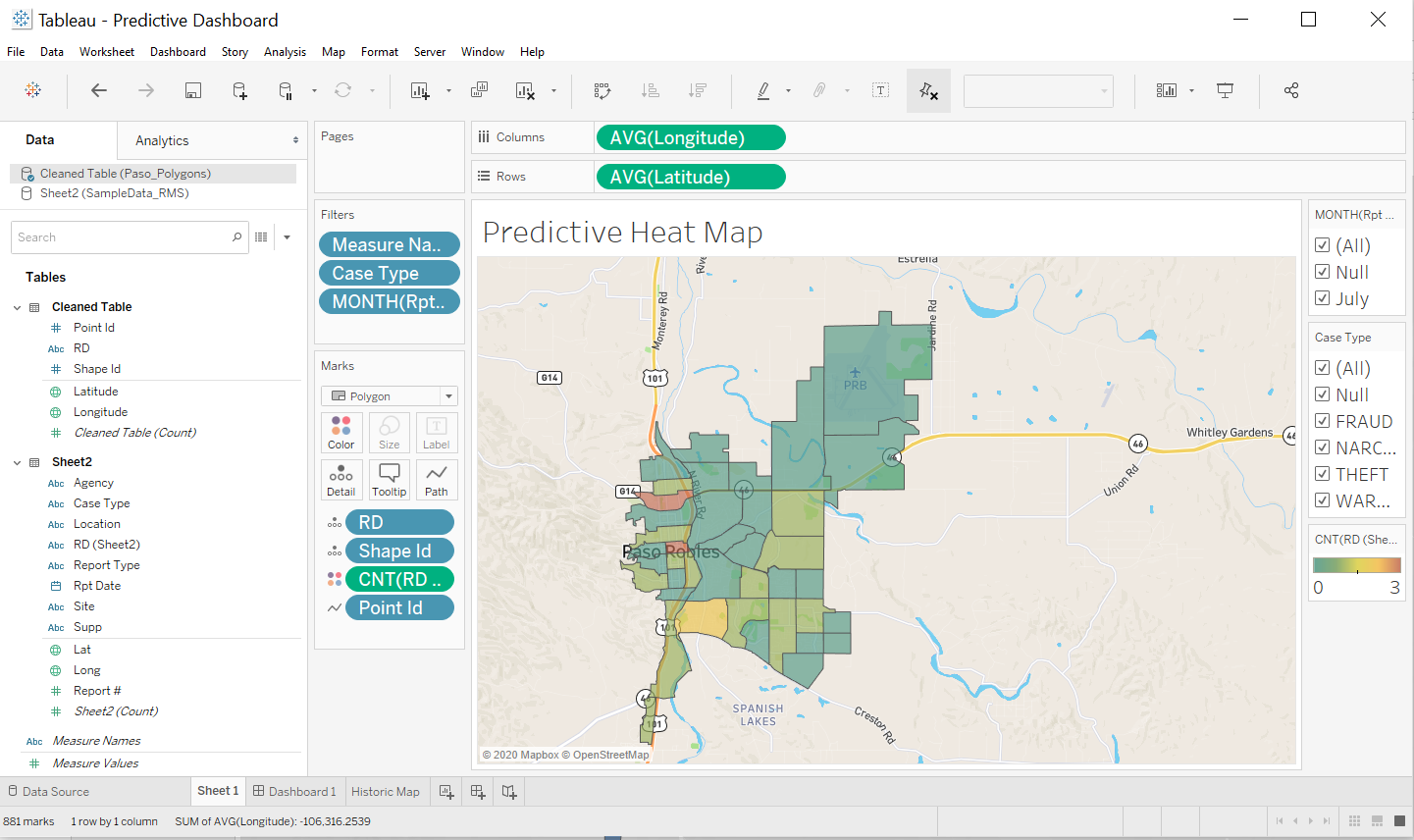1414x840 pixels.
Task: Click the Sort Descending toolbar icon
Action: pyautogui.click(x=698, y=89)
